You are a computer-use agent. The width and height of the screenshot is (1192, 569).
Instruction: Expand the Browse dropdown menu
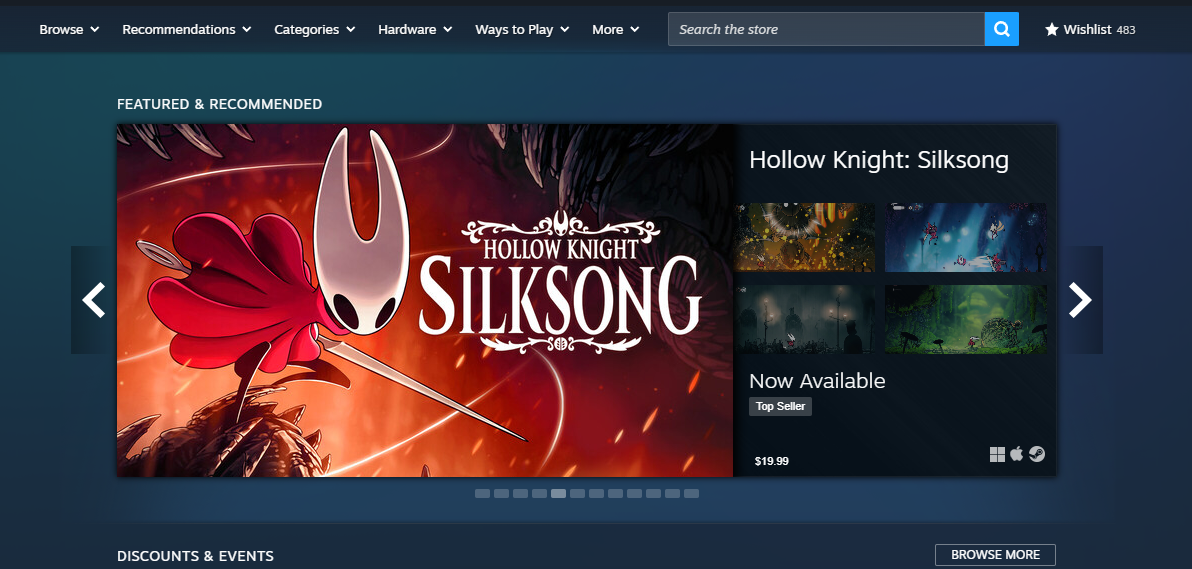69,30
